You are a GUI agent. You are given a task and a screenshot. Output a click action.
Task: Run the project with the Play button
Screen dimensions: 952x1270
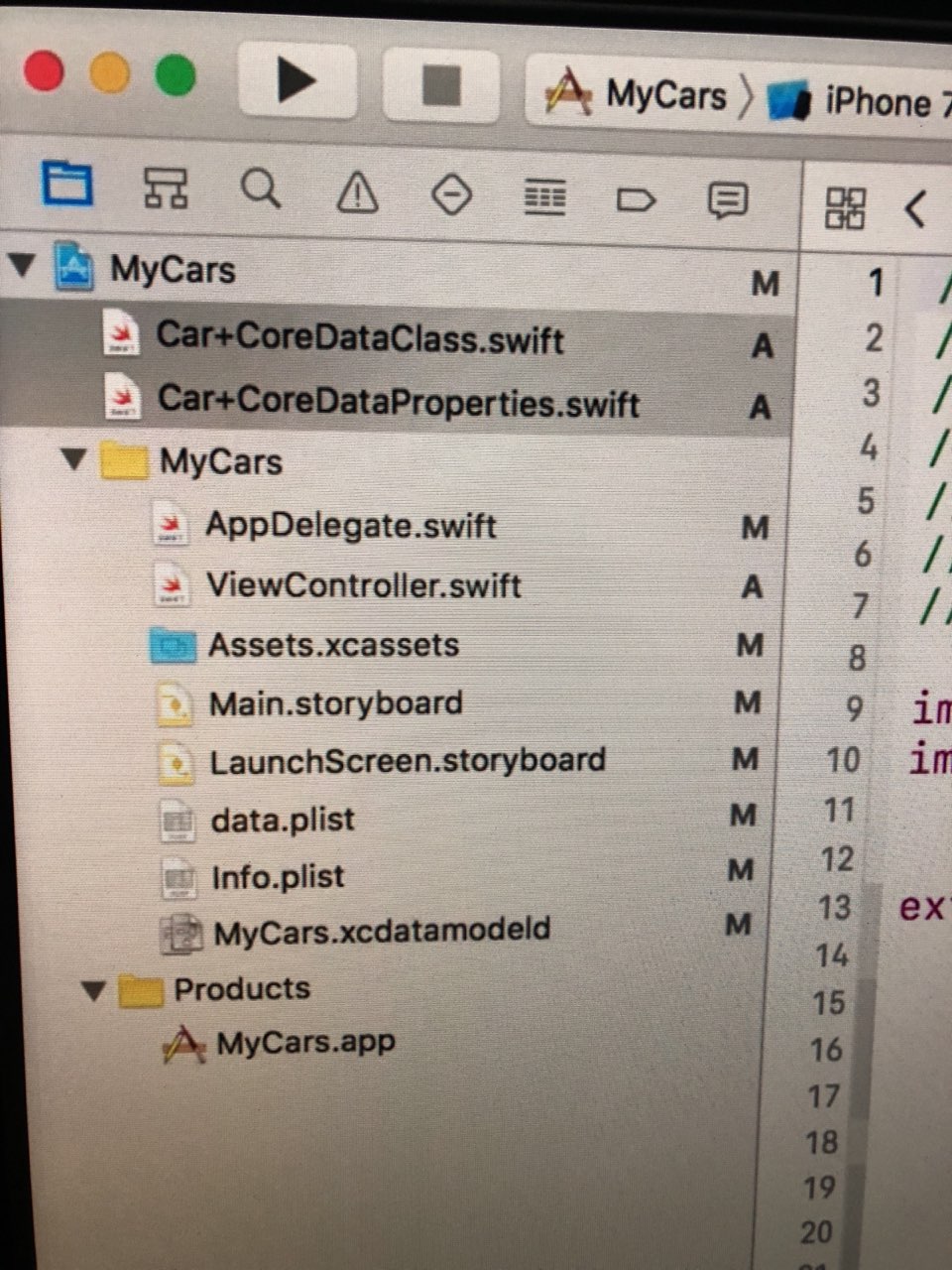(296, 81)
